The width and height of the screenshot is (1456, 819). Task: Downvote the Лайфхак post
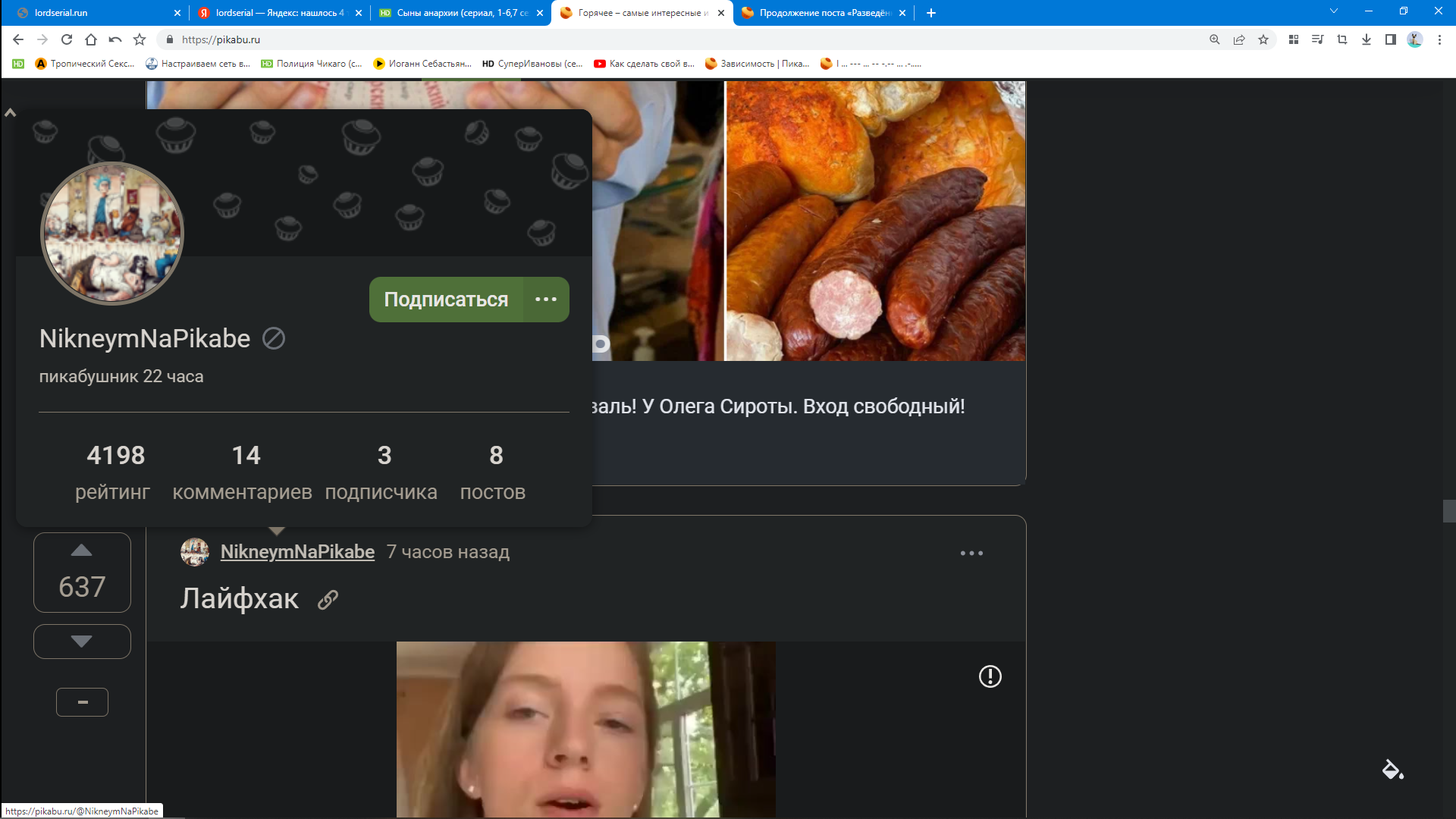[82, 642]
